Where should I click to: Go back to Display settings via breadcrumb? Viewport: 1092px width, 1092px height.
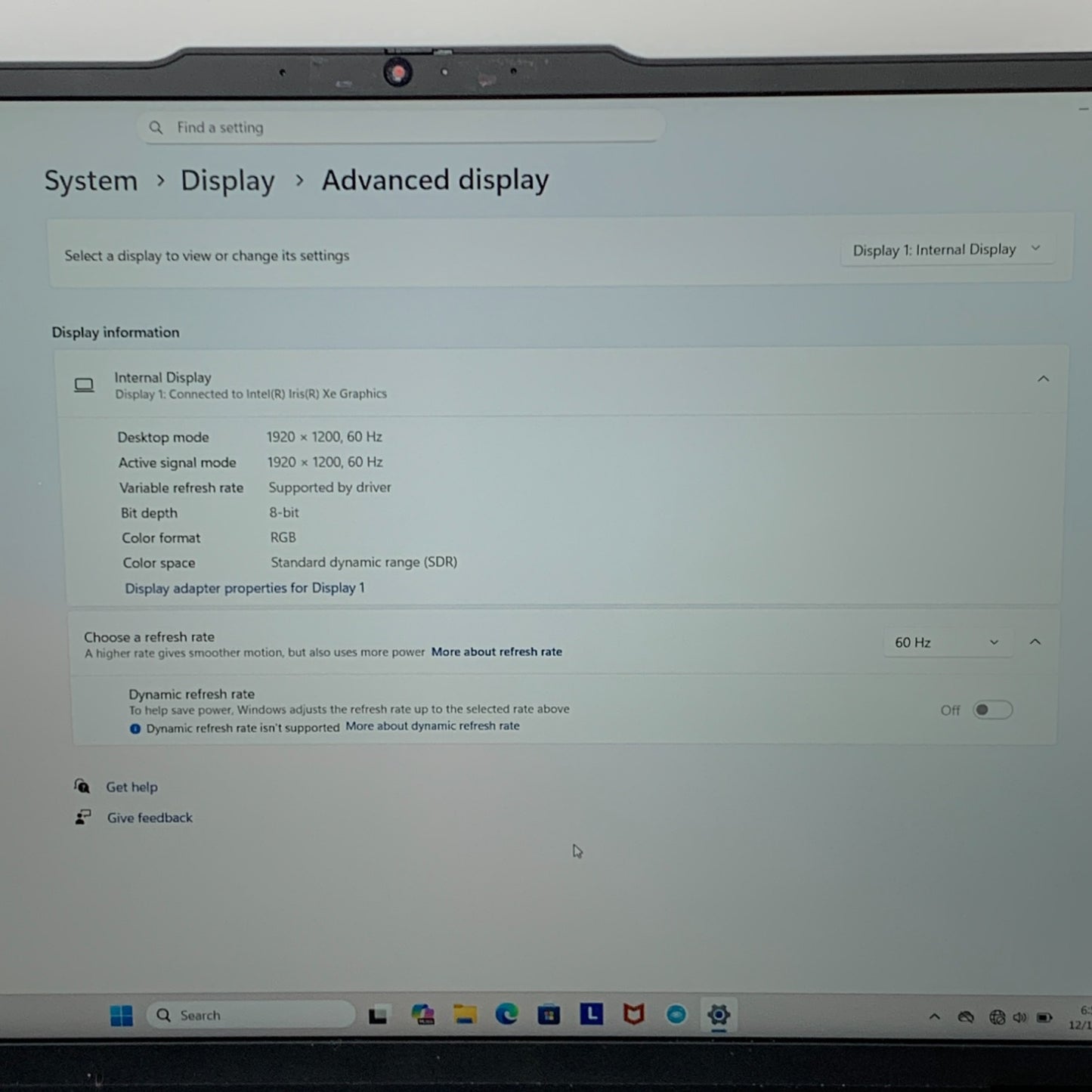click(x=227, y=181)
